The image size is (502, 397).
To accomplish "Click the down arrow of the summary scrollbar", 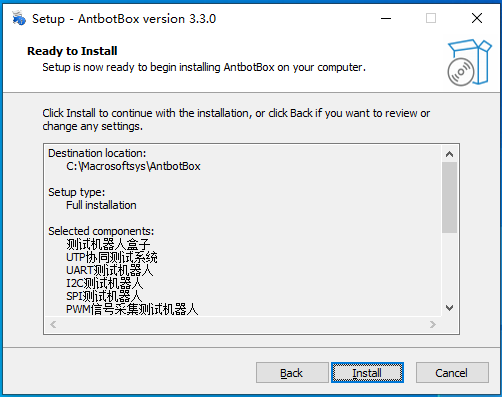I will [449, 308].
